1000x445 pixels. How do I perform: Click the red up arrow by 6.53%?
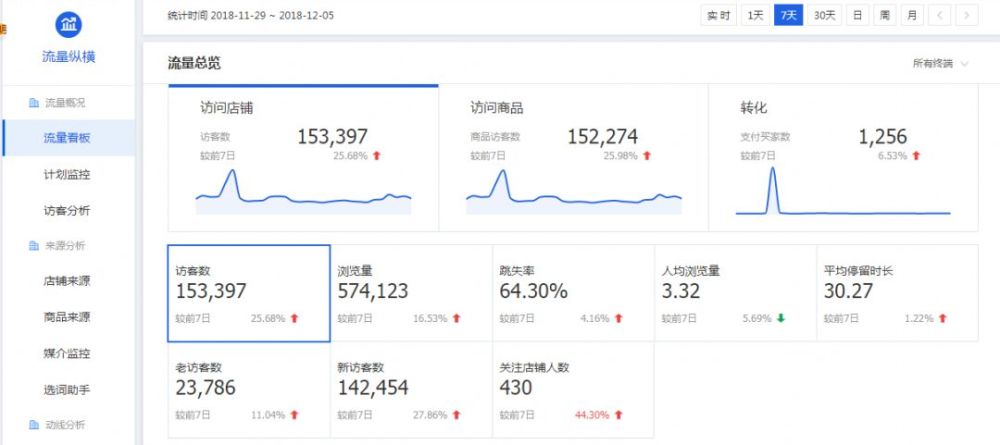point(916,156)
